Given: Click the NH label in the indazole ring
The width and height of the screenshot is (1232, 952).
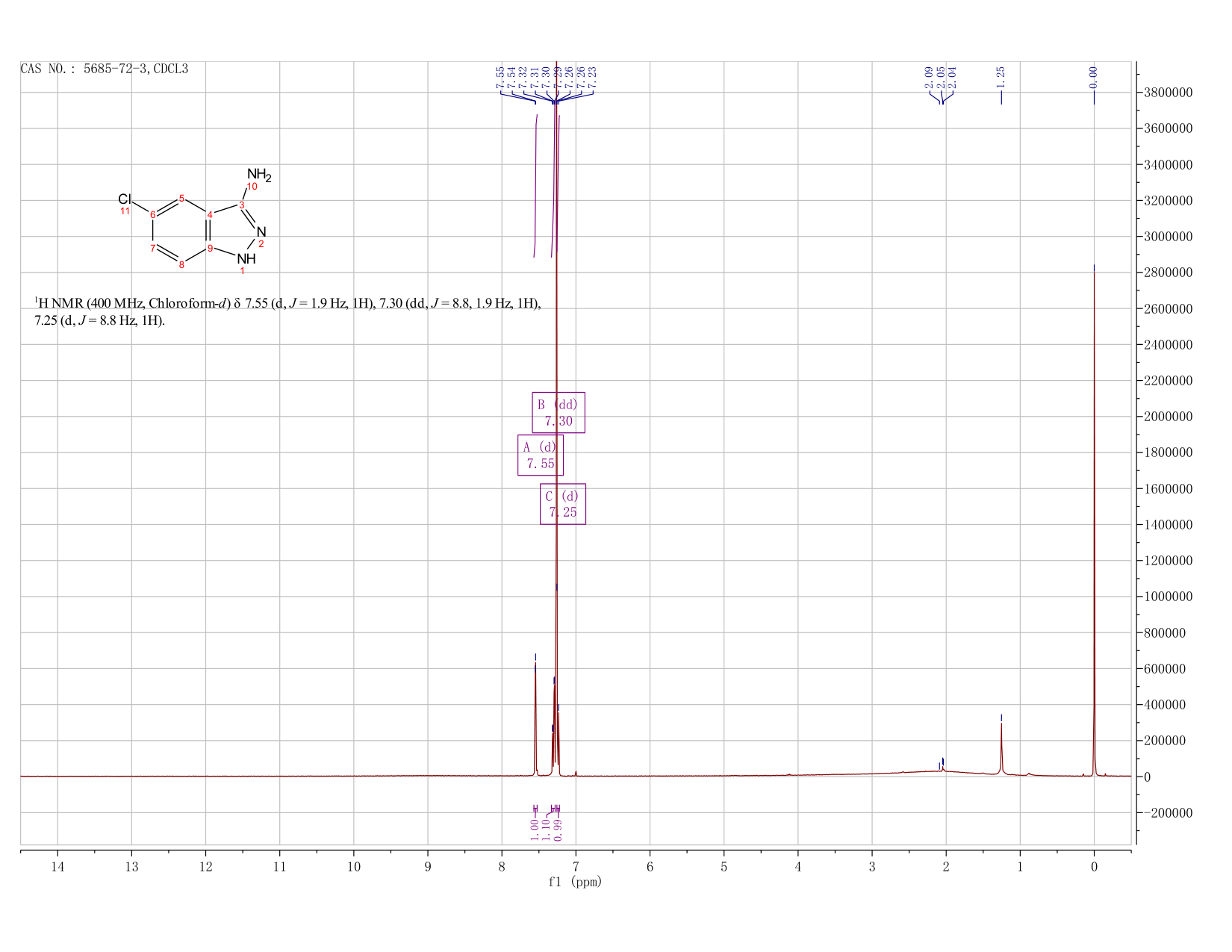Looking at the screenshot, I should tap(246, 259).
